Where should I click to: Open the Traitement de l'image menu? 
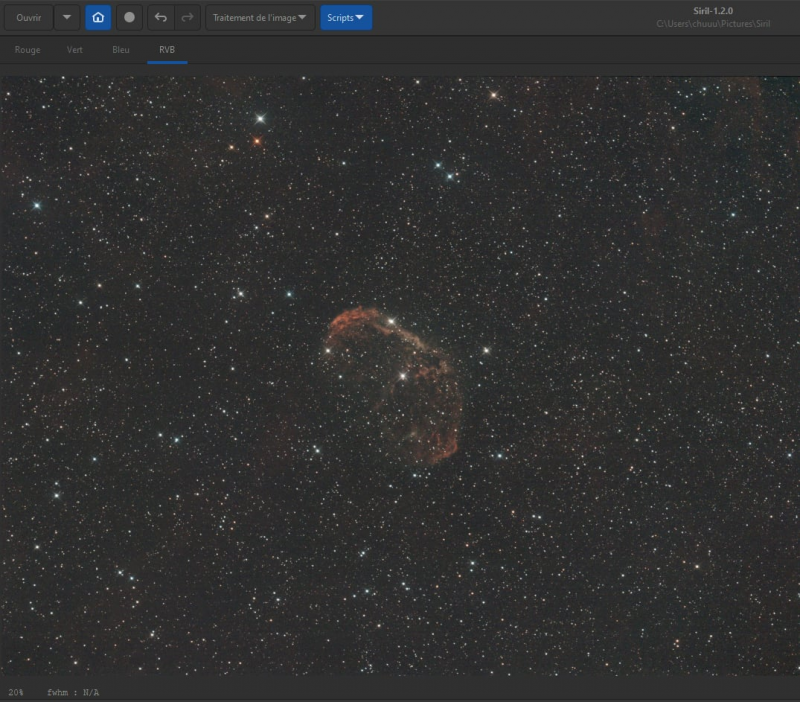click(260, 18)
